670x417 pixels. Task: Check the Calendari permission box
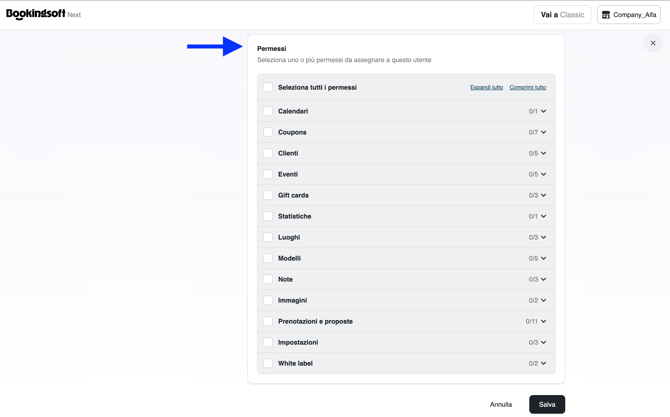pos(268,111)
